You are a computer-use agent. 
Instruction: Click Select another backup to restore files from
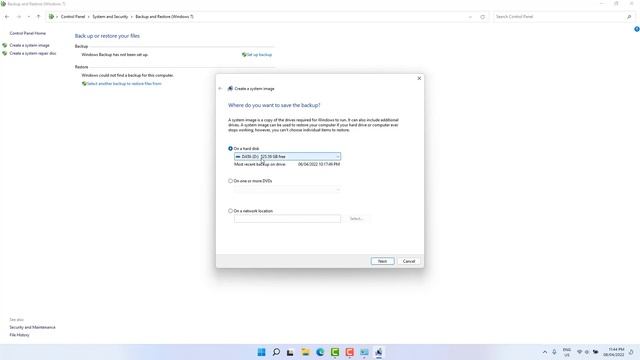124,83
